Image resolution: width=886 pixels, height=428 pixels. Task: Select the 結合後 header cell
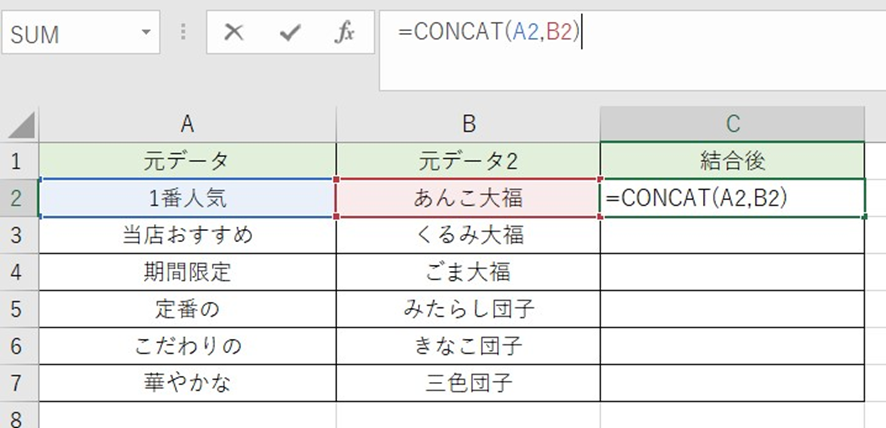tap(732, 160)
